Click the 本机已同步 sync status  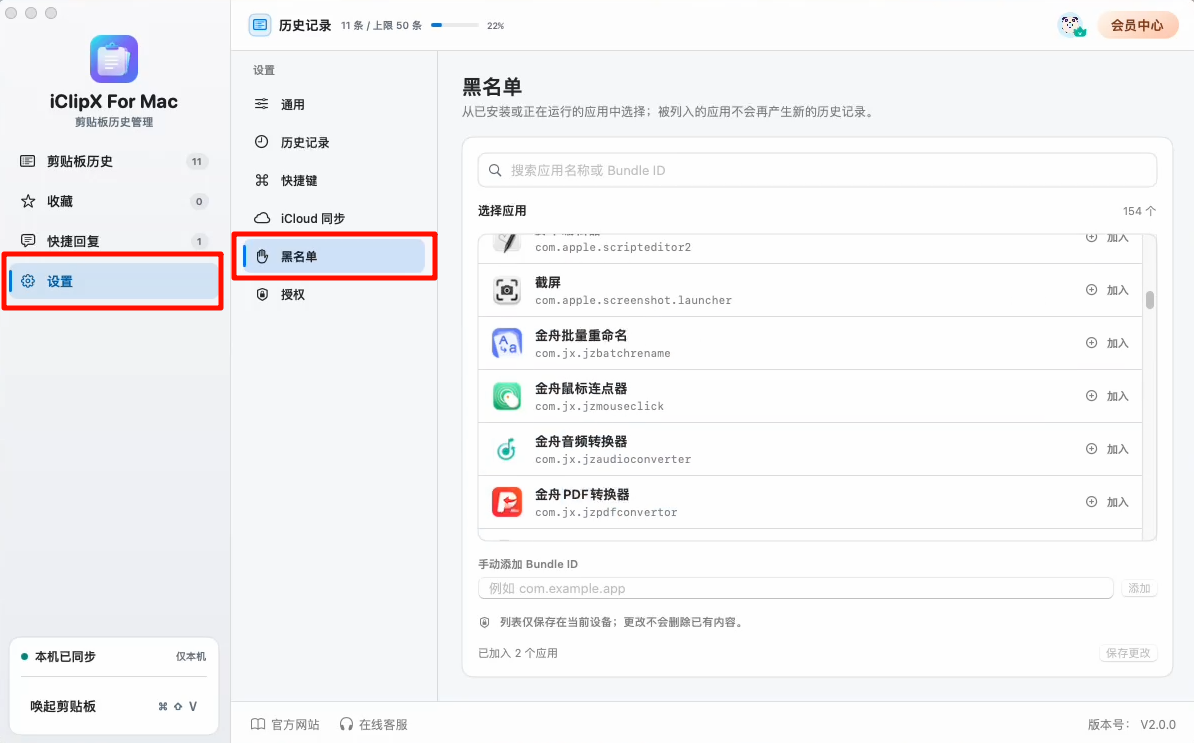tap(59, 656)
